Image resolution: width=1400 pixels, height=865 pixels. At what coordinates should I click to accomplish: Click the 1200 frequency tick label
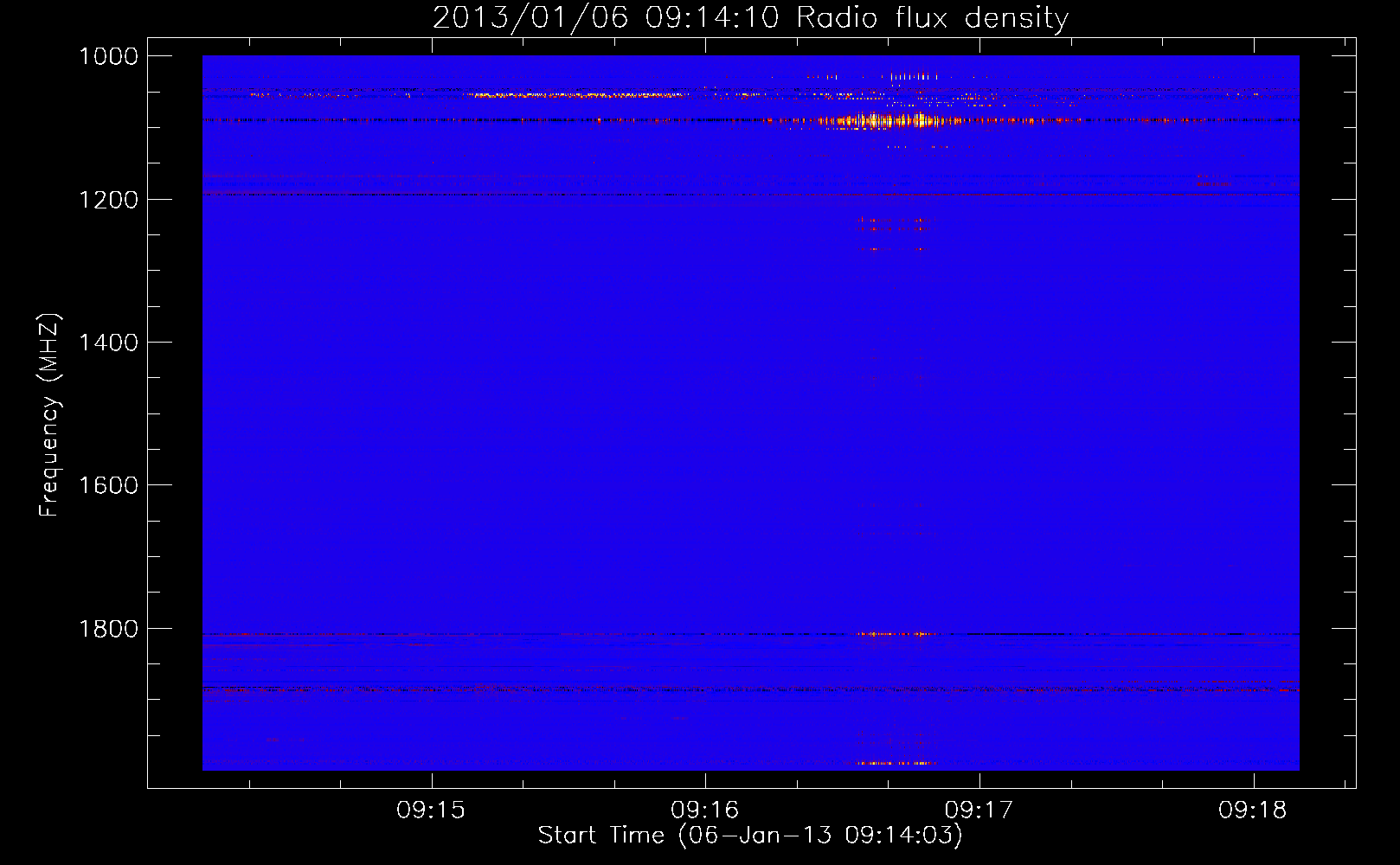108,200
